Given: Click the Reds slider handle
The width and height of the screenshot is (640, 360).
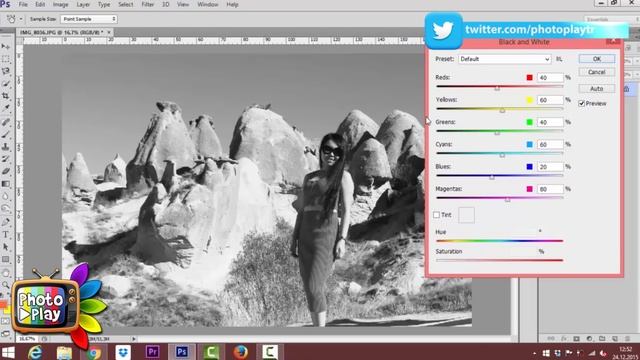Looking at the screenshot, I should (x=497, y=88).
